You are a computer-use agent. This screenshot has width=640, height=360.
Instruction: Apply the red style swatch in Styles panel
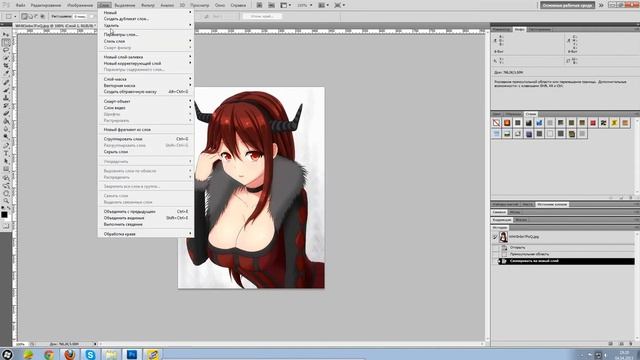(x=593, y=123)
